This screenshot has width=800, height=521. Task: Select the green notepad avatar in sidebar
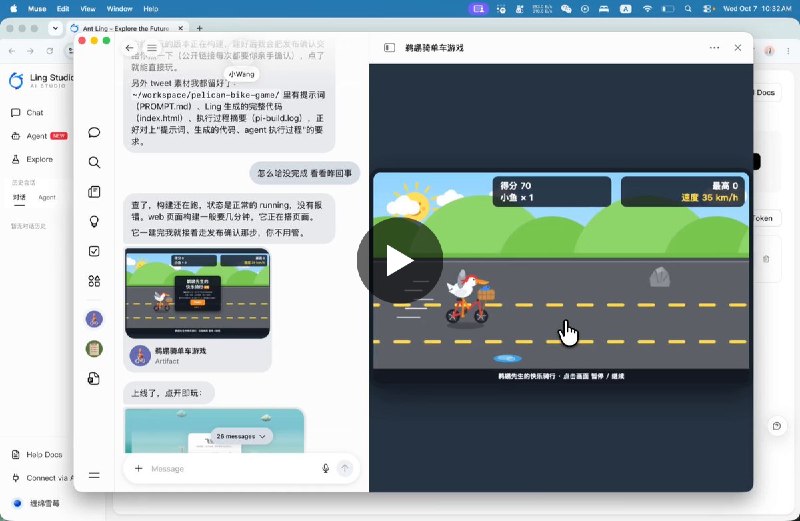click(x=94, y=349)
